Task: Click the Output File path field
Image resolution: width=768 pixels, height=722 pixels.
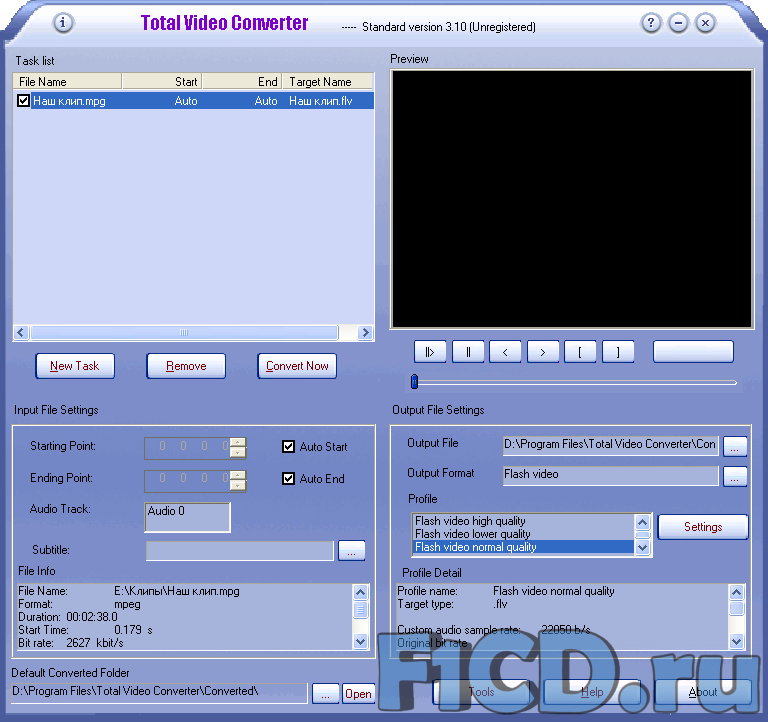Action: [611, 445]
